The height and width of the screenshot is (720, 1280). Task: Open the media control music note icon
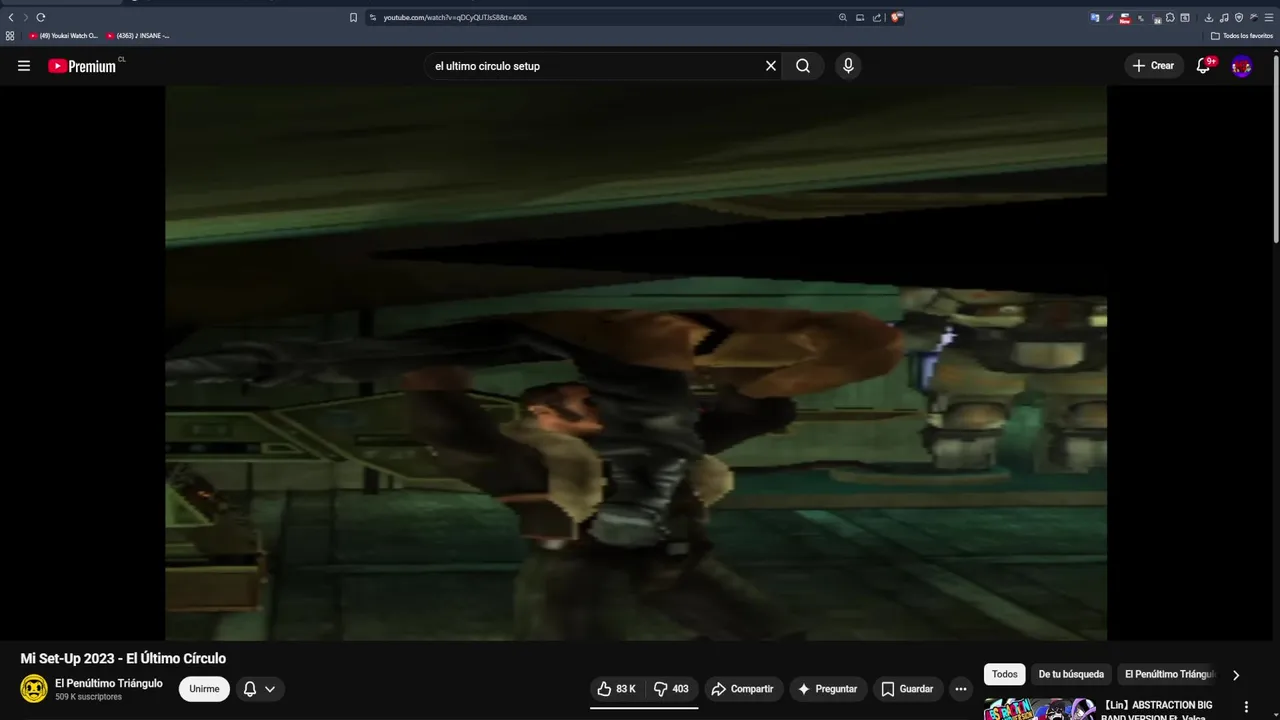pos(1224,18)
